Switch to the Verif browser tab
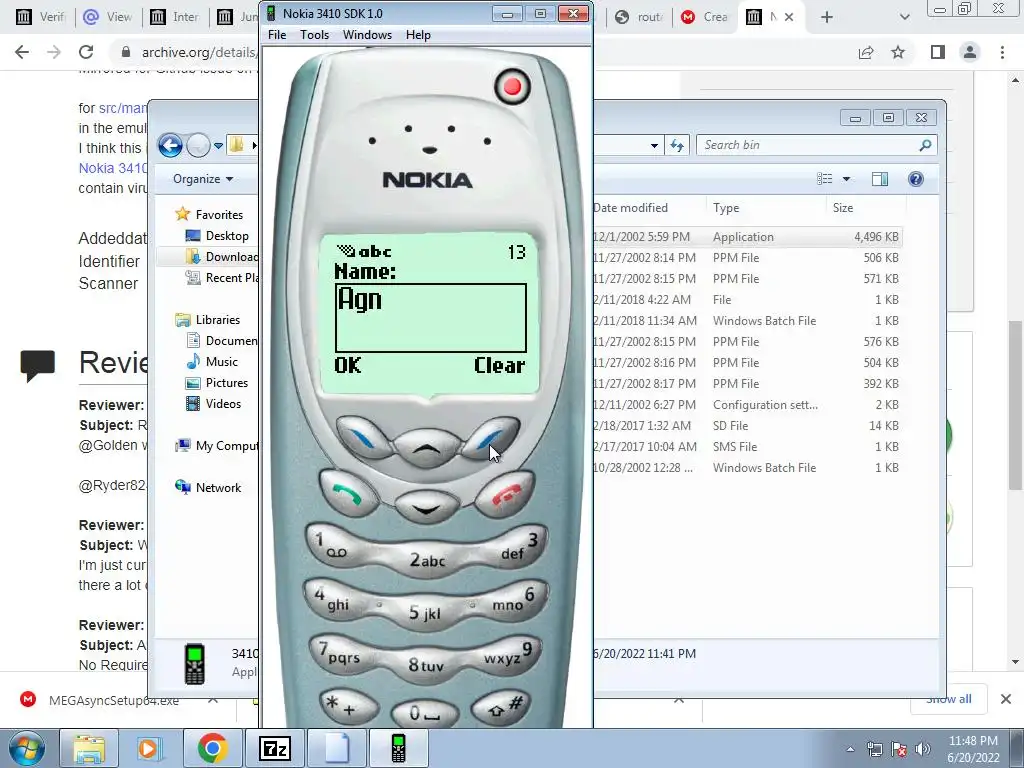Image resolution: width=1024 pixels, height=768 pixels. point(41,17)
